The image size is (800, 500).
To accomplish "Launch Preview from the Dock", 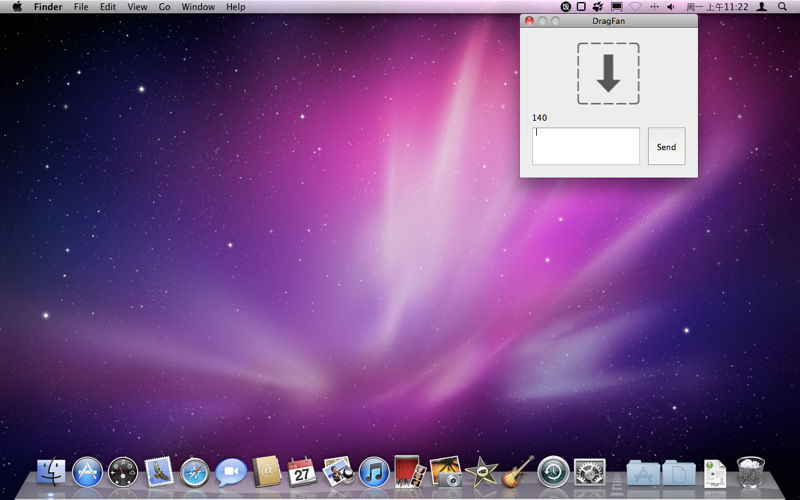I will pos(338,471).
